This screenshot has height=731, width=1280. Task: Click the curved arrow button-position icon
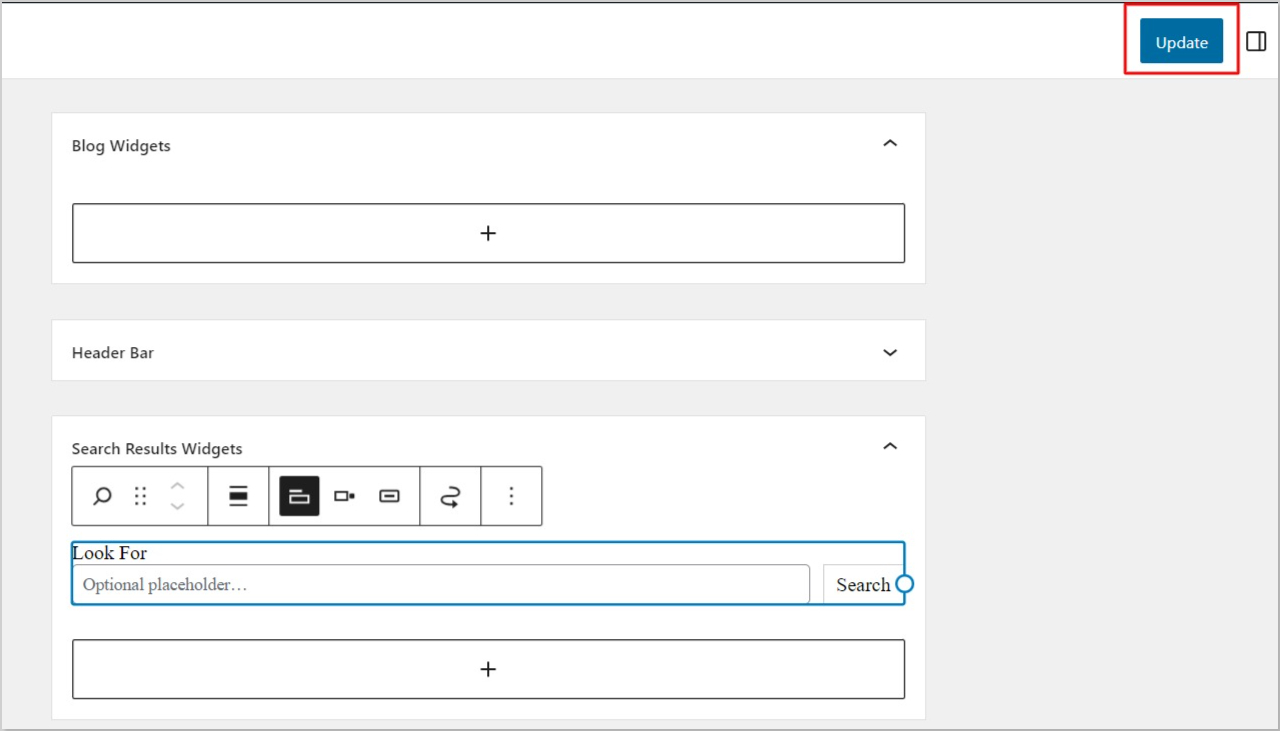450,495
